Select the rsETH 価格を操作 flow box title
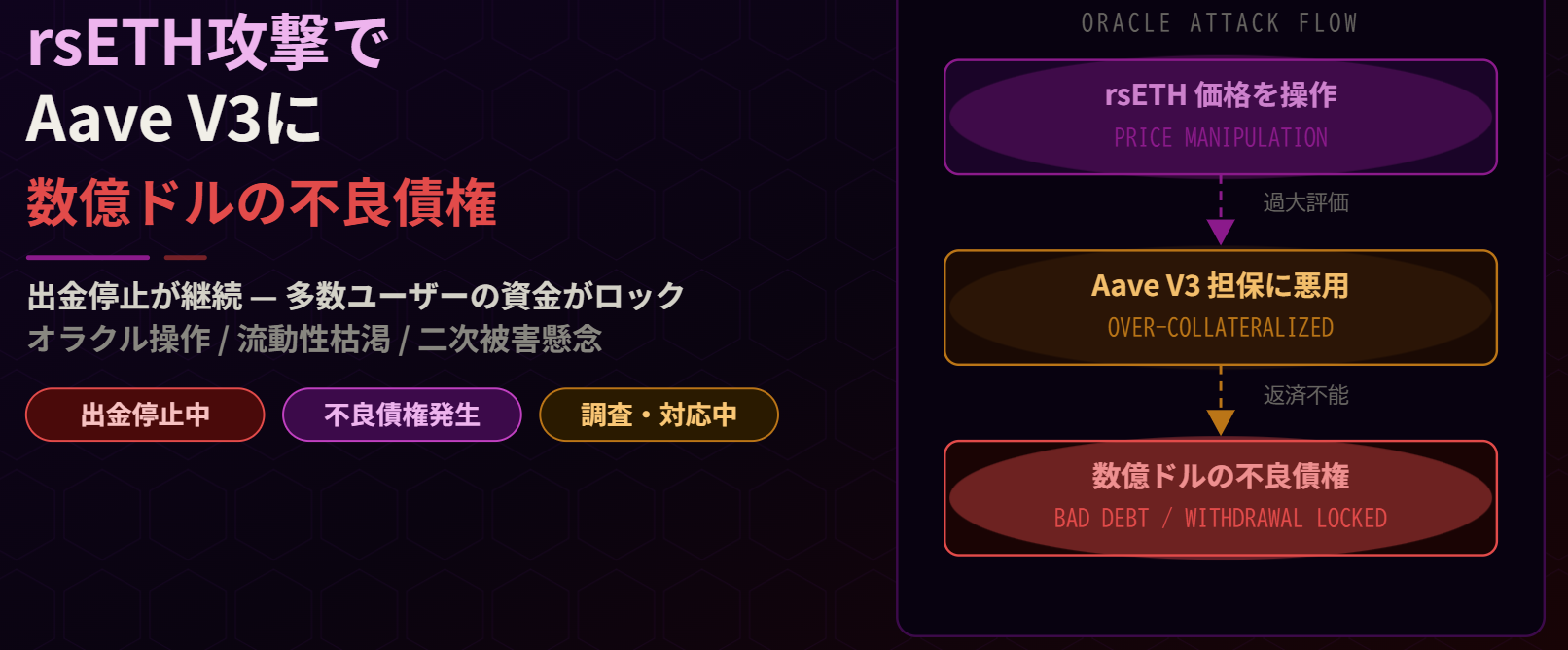The height and width of the screenshot is (650, 1568). pos(1221,94)
